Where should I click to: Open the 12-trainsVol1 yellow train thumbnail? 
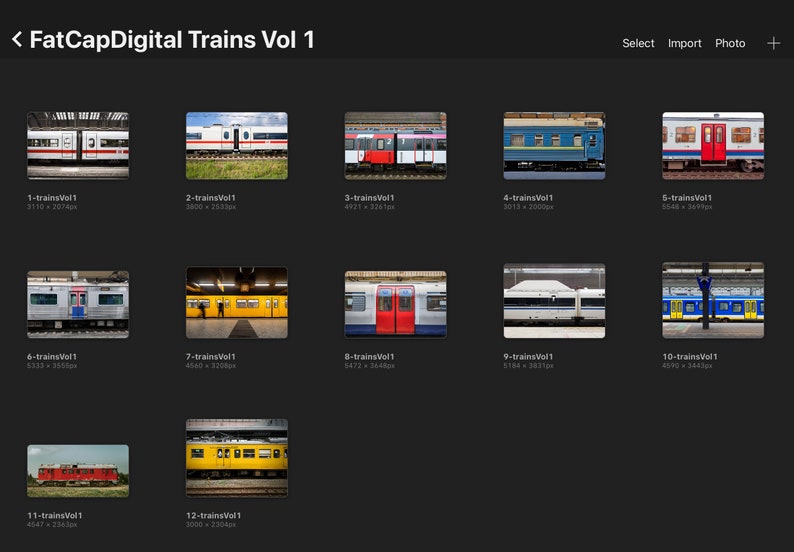coord(236,458)
